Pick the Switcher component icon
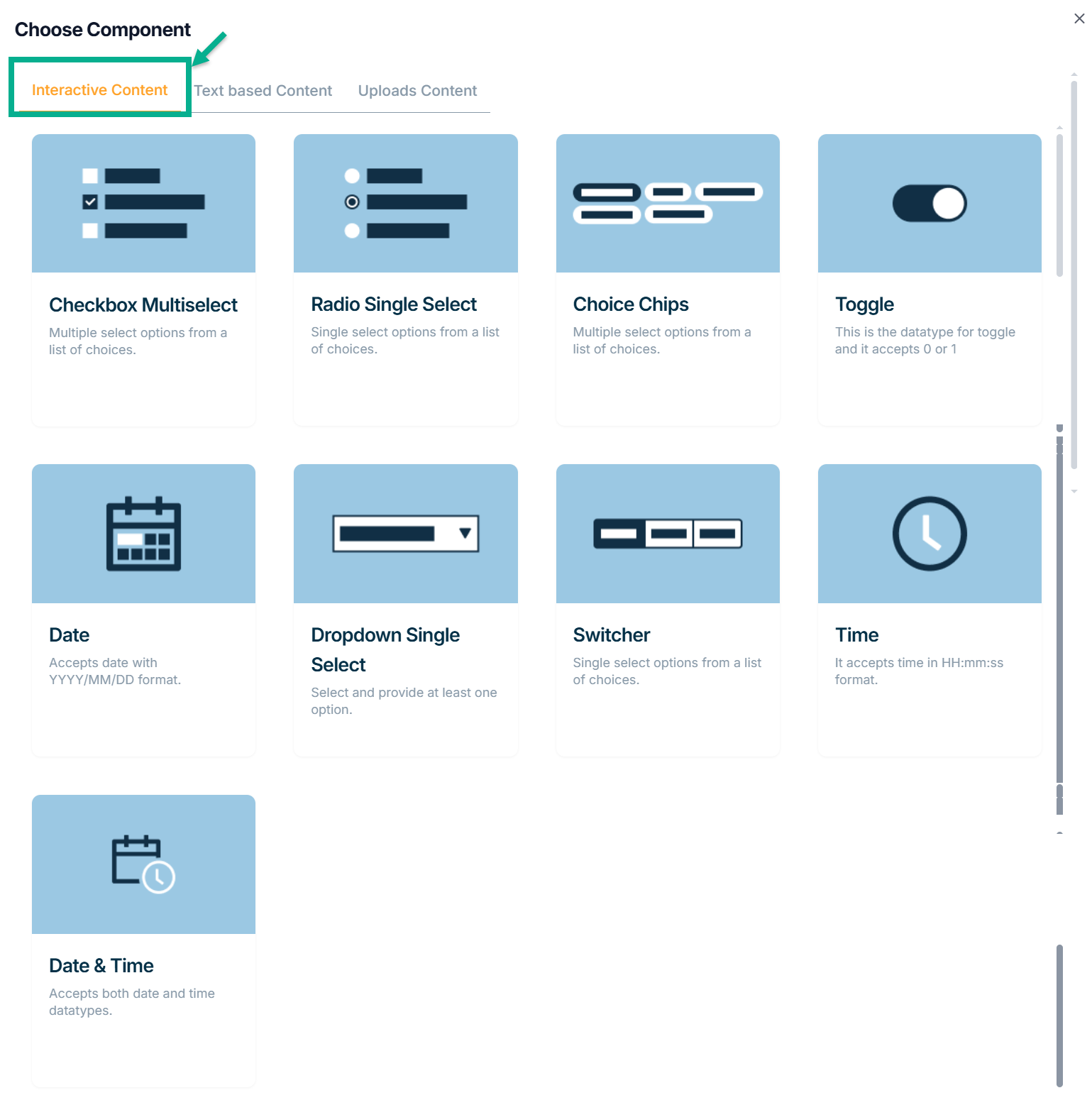The height and width of the screenshot is (1105, 1092). [667, 534]
